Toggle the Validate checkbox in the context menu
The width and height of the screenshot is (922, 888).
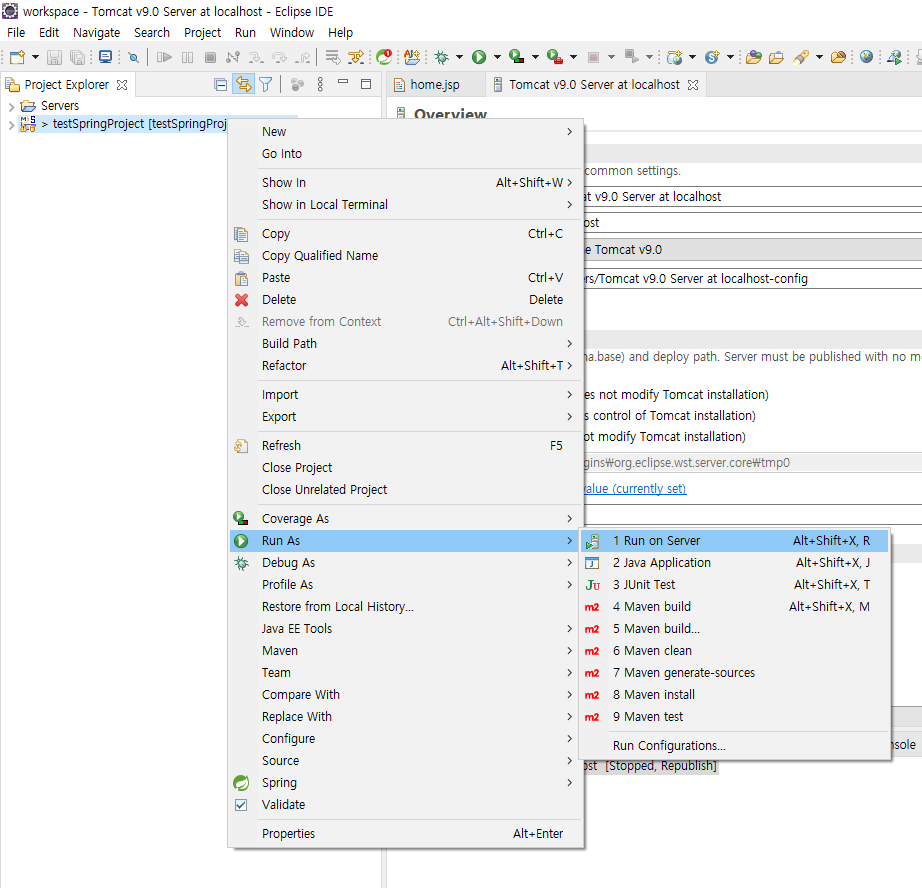[x=241, y=804]
